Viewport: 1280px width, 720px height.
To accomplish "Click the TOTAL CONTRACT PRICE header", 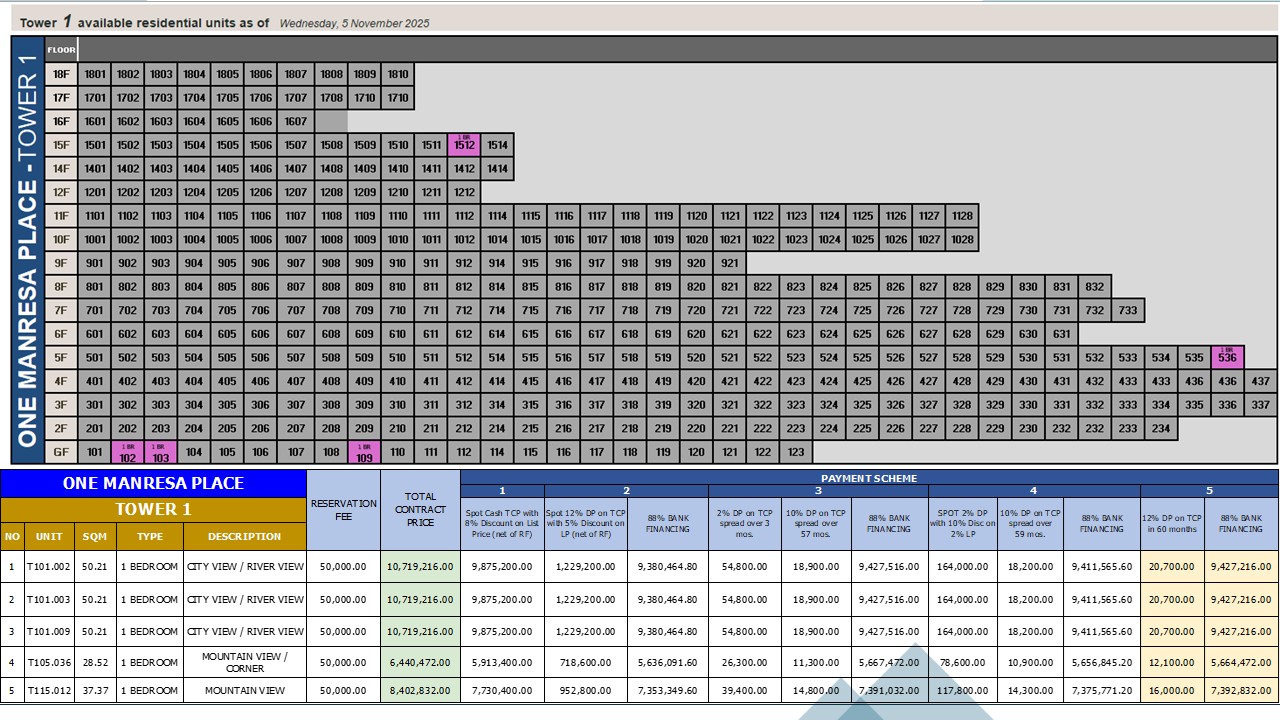I will pyautogui.click(x=420, y=510).
